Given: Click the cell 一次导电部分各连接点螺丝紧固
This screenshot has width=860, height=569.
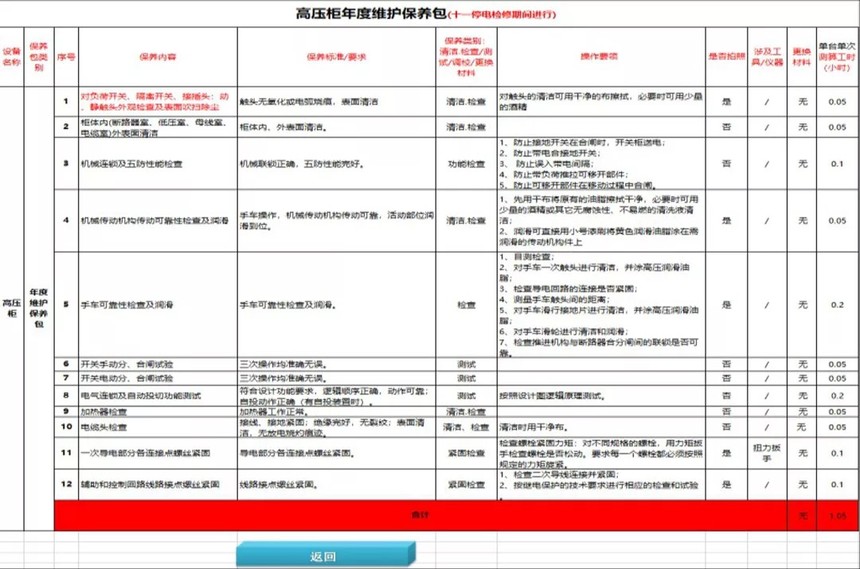Looking at the screenshot, I should click(x=158, y=453).
